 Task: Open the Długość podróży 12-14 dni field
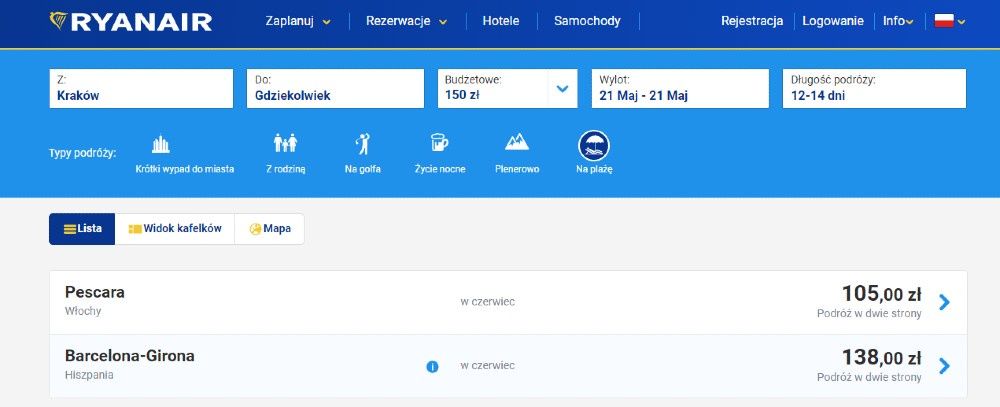click(874, 89)
